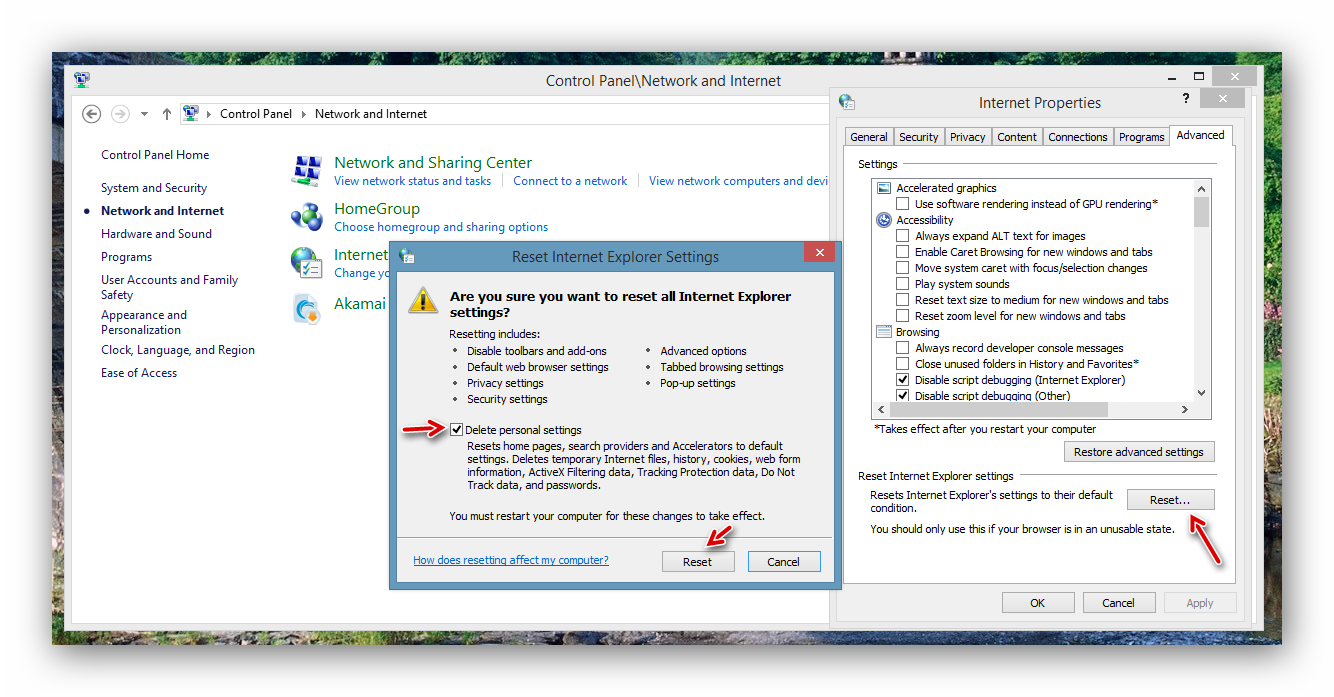Image resolution: width=1334 pixels, height=697 pixels.
Task: Open 'How does resetting affect my computer?' link
Action: [x=511, y=560]
